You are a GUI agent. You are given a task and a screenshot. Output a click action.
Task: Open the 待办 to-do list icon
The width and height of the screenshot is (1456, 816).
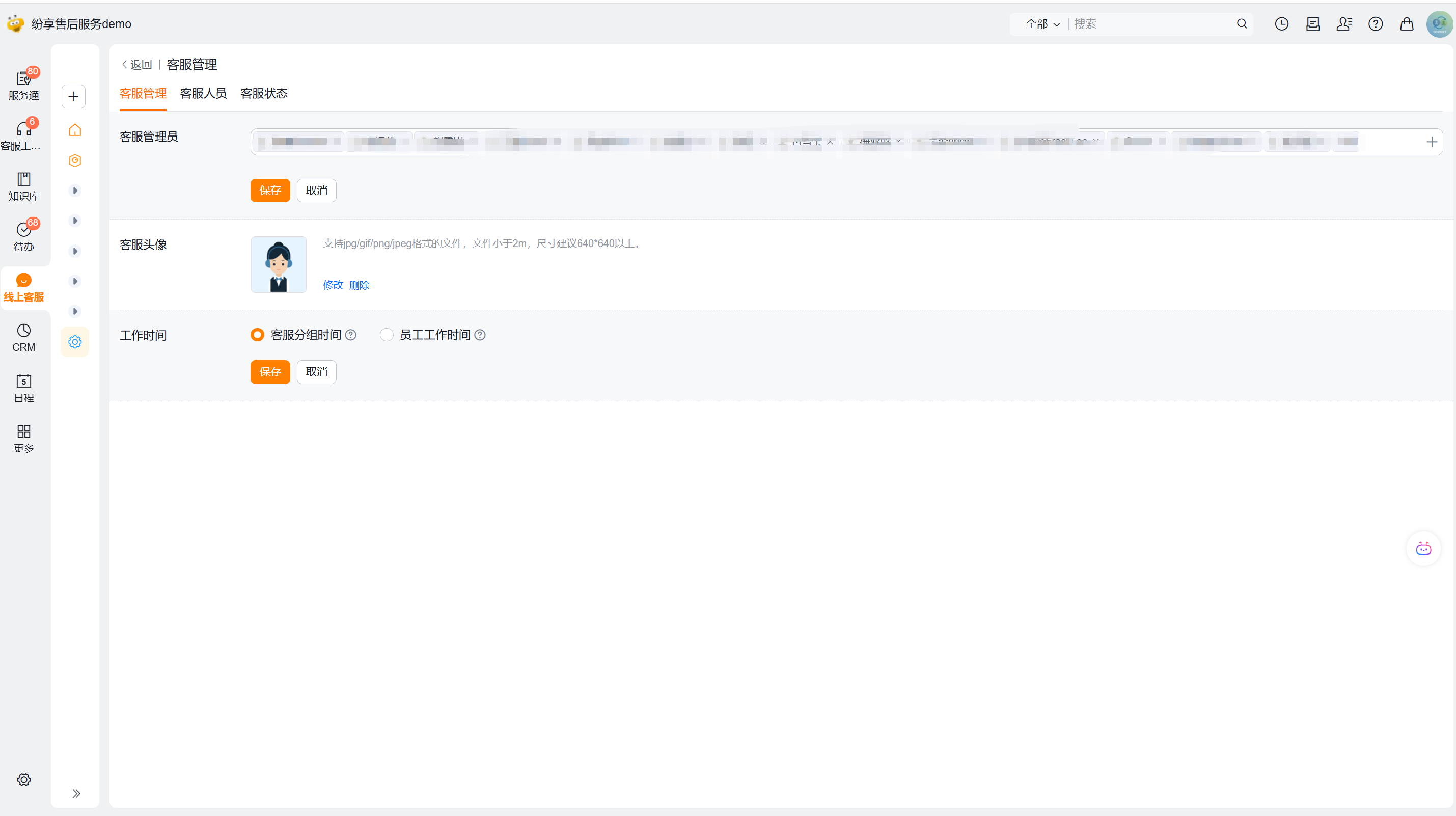(x=24, y=236)
